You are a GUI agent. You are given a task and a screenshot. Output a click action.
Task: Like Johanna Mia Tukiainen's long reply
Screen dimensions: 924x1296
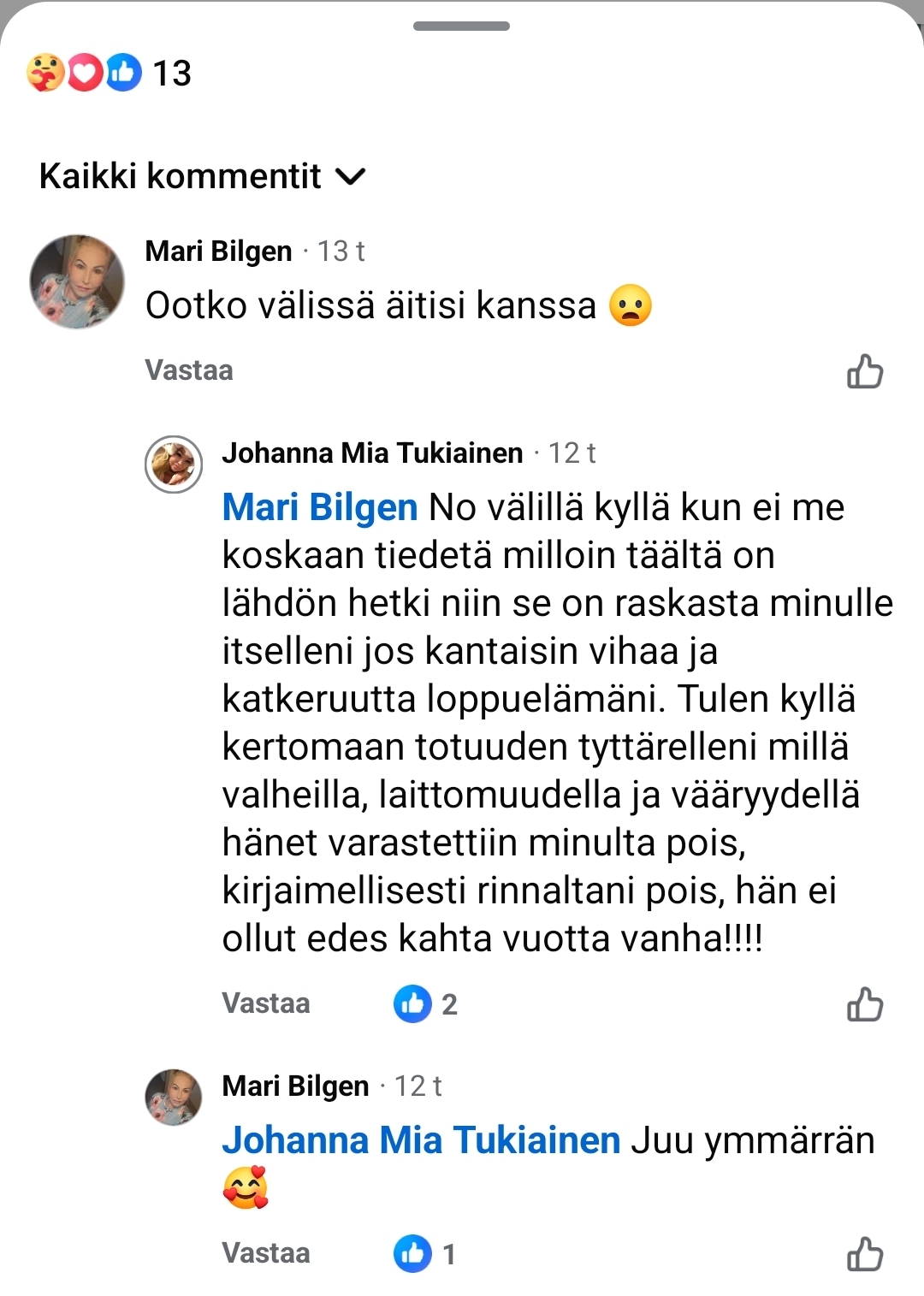[864, 1004]
